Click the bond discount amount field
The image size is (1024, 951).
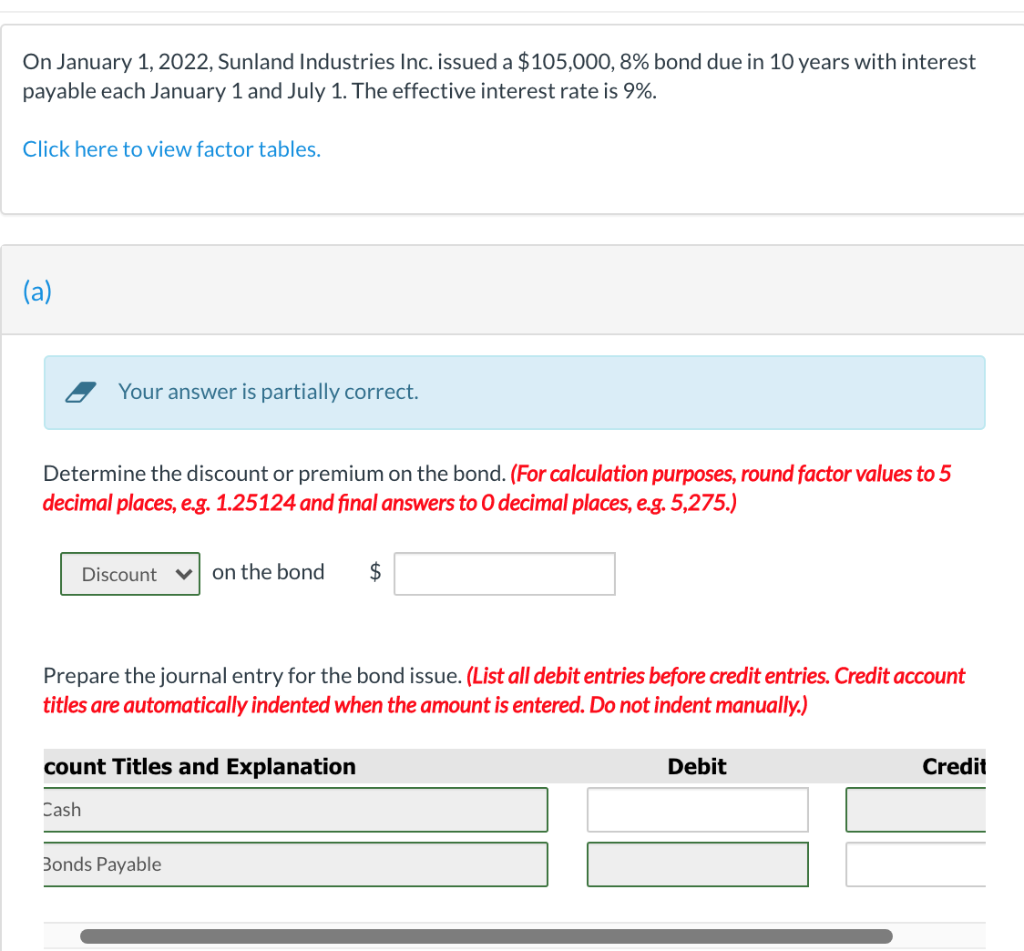pos(504,574)
